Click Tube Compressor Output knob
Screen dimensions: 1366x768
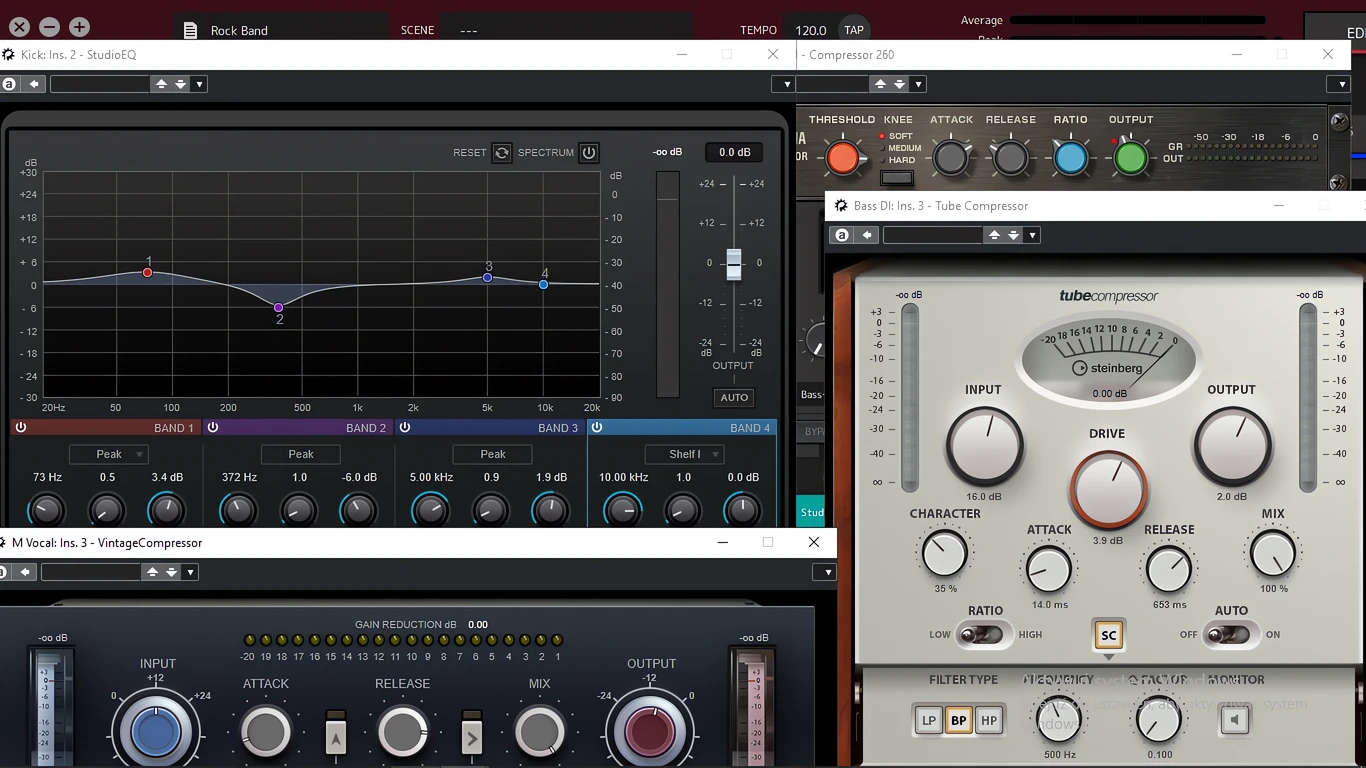click(x=1232, y=445)
